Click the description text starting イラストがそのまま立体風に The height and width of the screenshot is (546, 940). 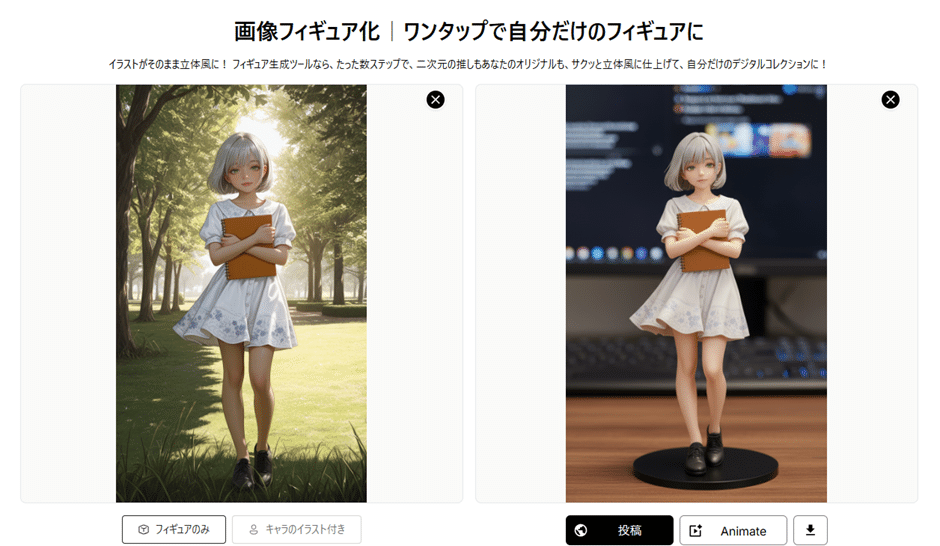(x=468, y=64)
